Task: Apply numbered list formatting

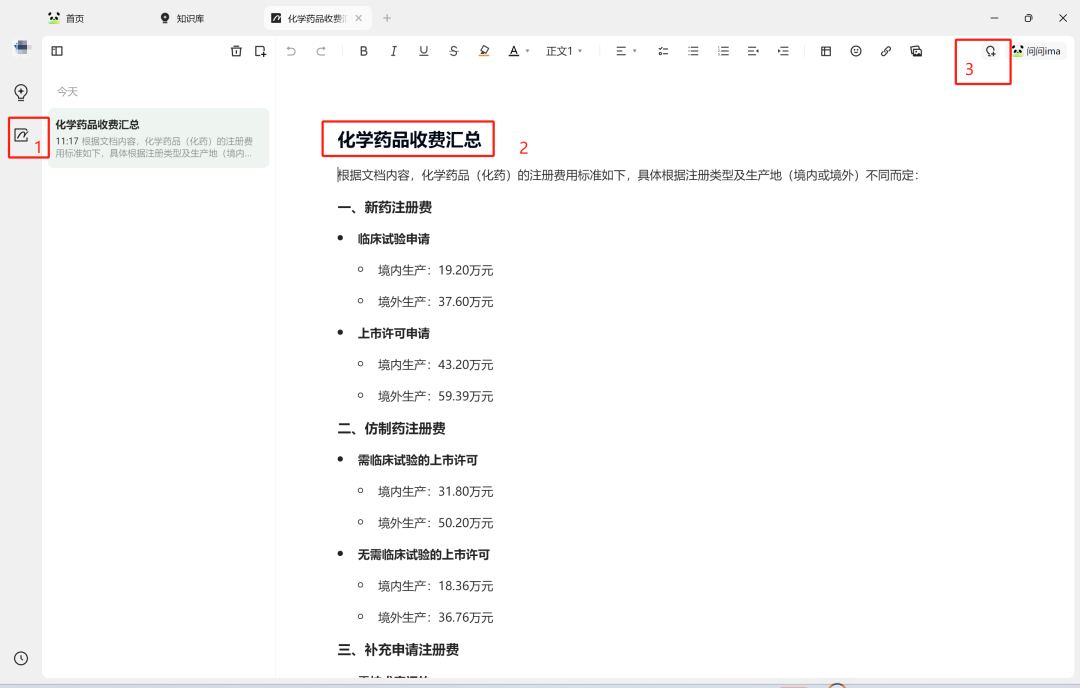Action: pos(723,51)
